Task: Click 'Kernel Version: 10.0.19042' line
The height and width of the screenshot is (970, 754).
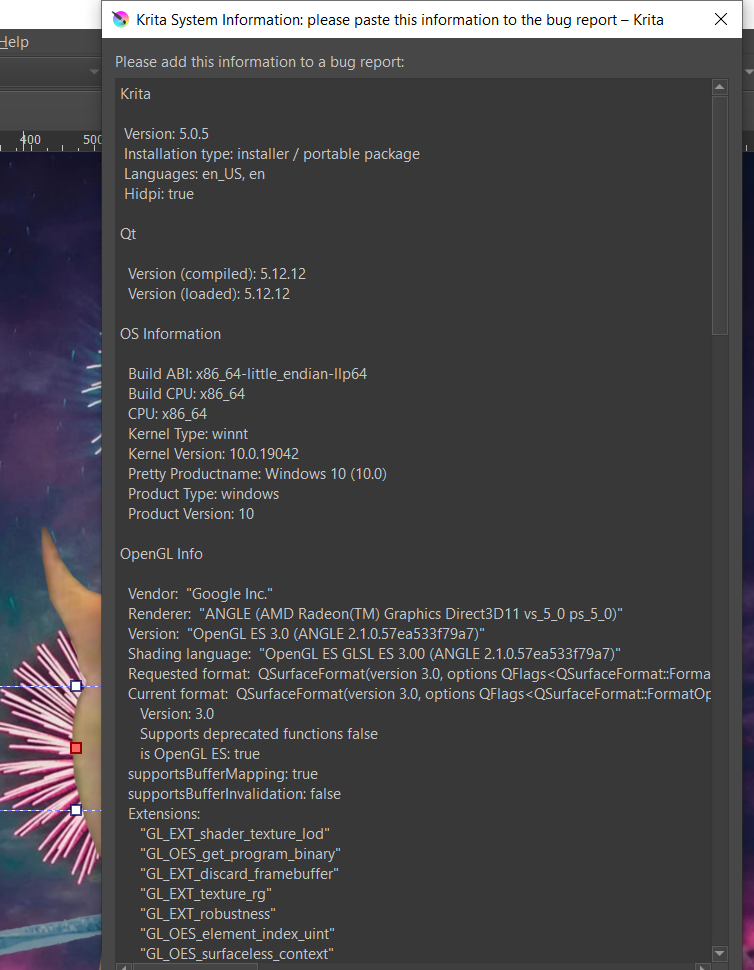Action: point(213,454)
